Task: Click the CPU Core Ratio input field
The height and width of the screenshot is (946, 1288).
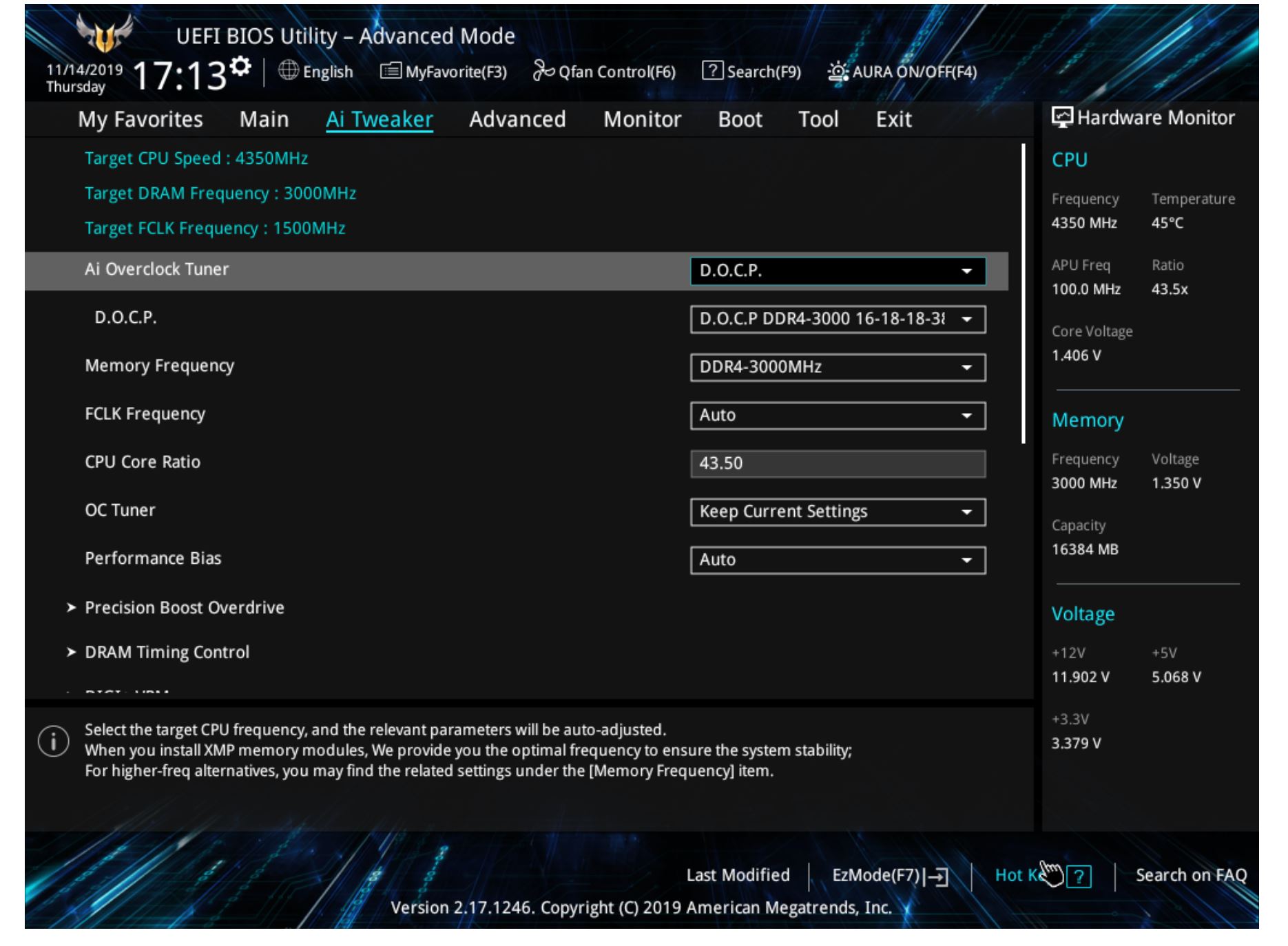Action: click(838, 463)
